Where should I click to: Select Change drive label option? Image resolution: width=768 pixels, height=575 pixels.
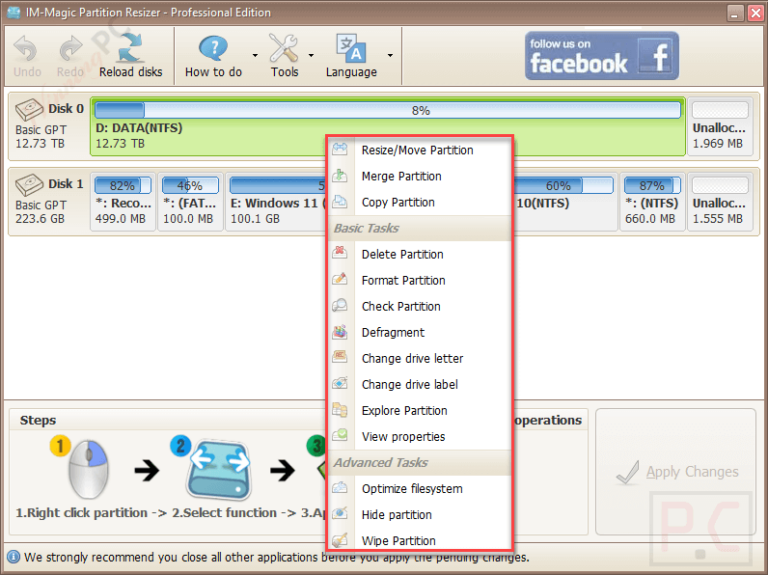(x=420, y=384)
